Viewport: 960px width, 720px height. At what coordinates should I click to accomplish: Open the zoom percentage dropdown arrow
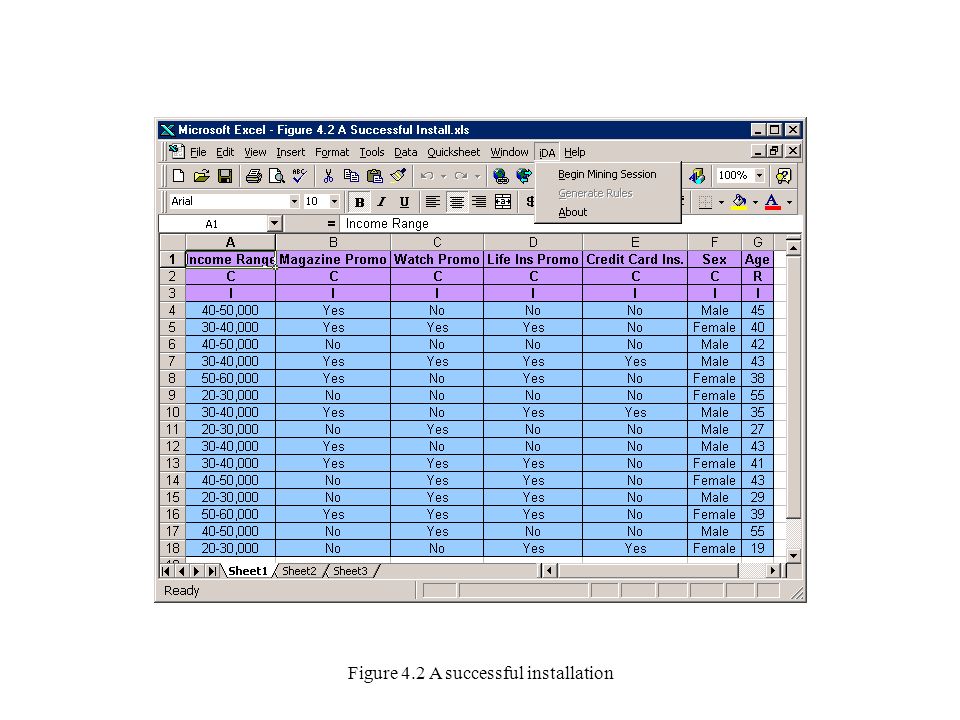[760, 176]
